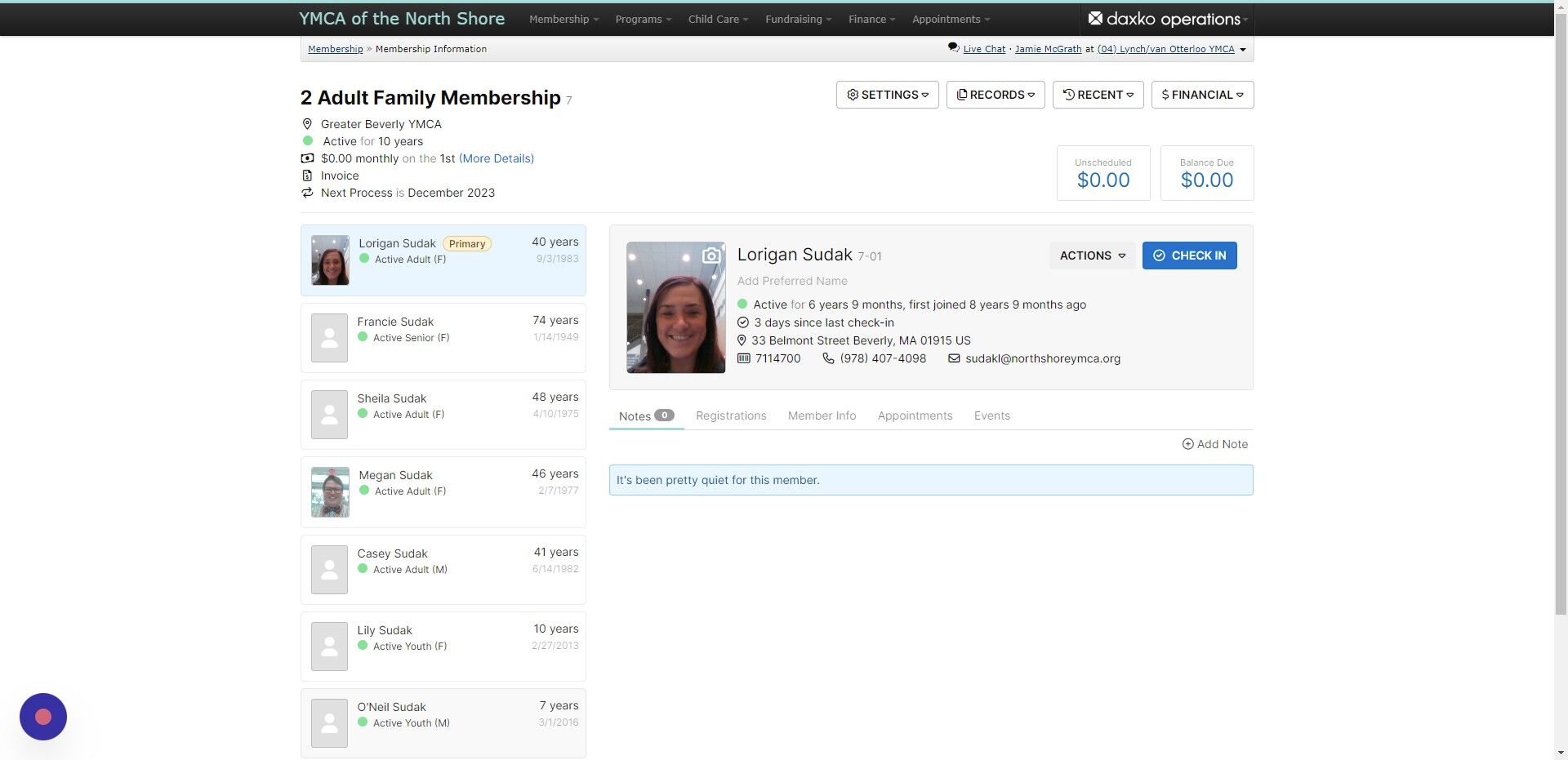Click the Live Chat speech bubble icon
The width and height of the screenshot is (1568, 760).
(x=953, y=48)
